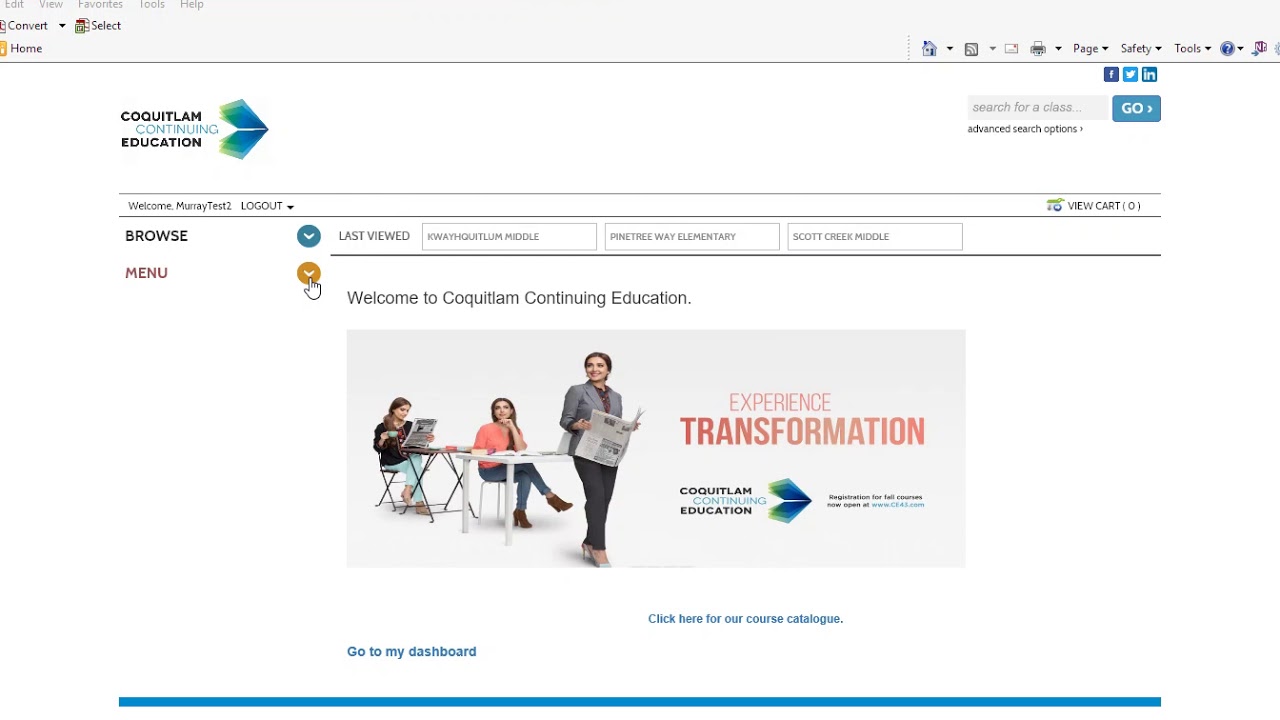Click VIEW CART link

(1103, 206)
